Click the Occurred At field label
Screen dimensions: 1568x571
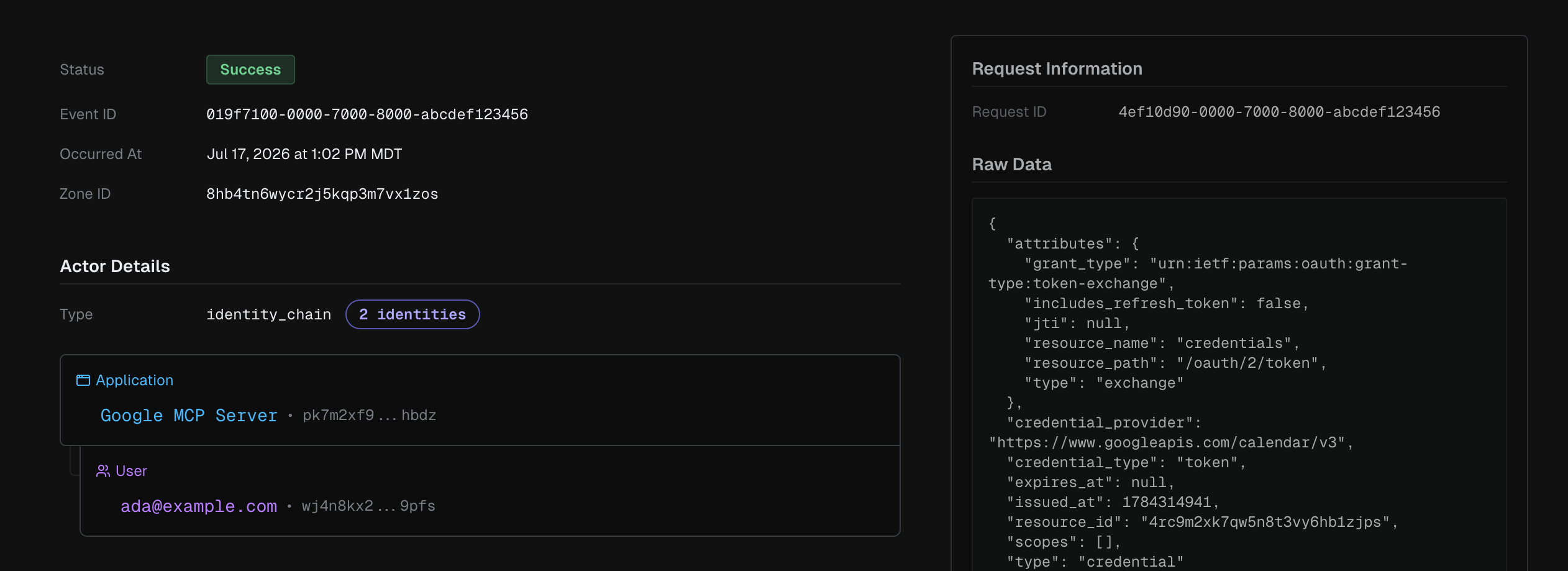[x=101, y=154]
